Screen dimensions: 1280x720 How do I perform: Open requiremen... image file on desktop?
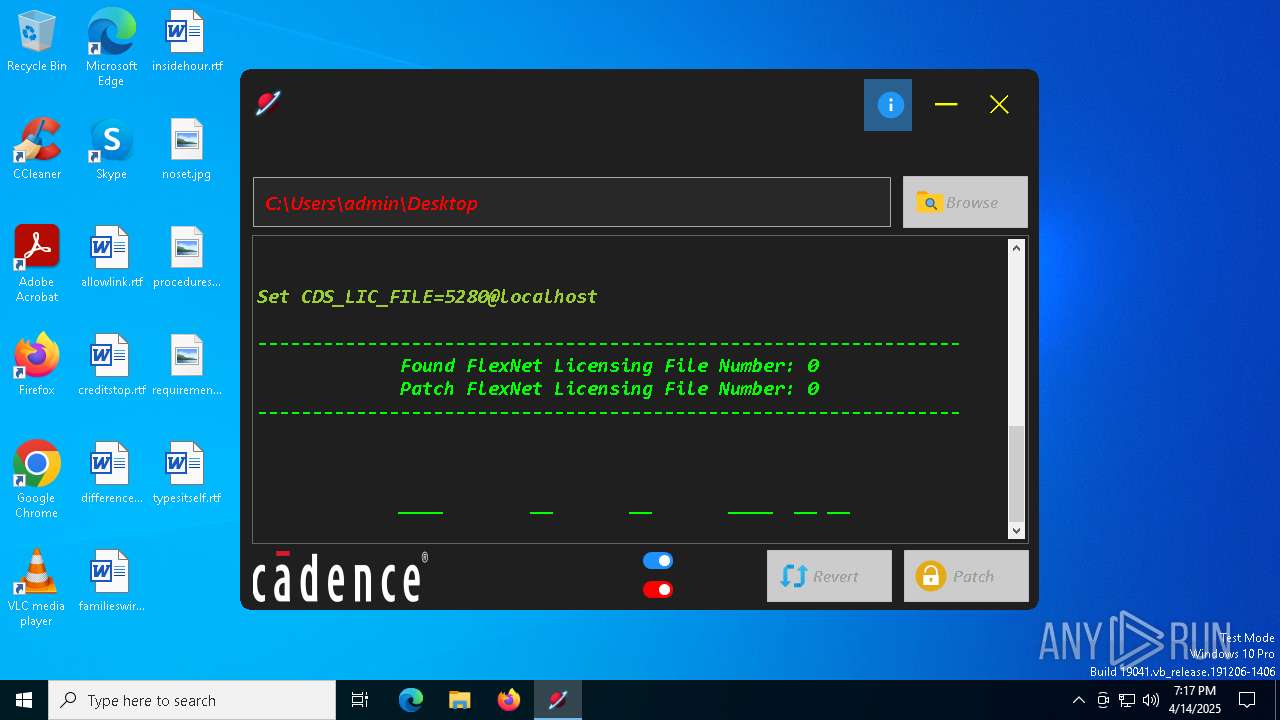(x=187, y=366)
